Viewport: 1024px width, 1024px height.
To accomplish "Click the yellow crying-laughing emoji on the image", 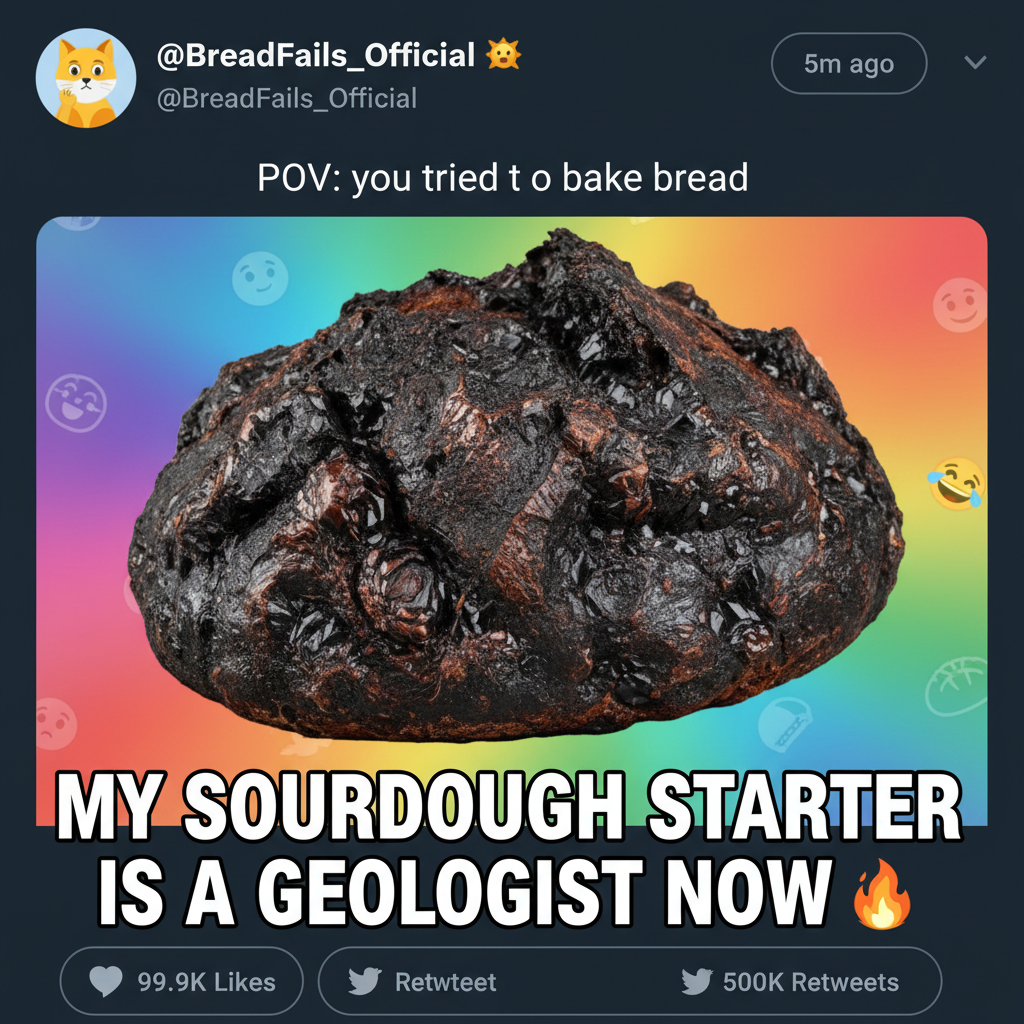I will [955, 483].
